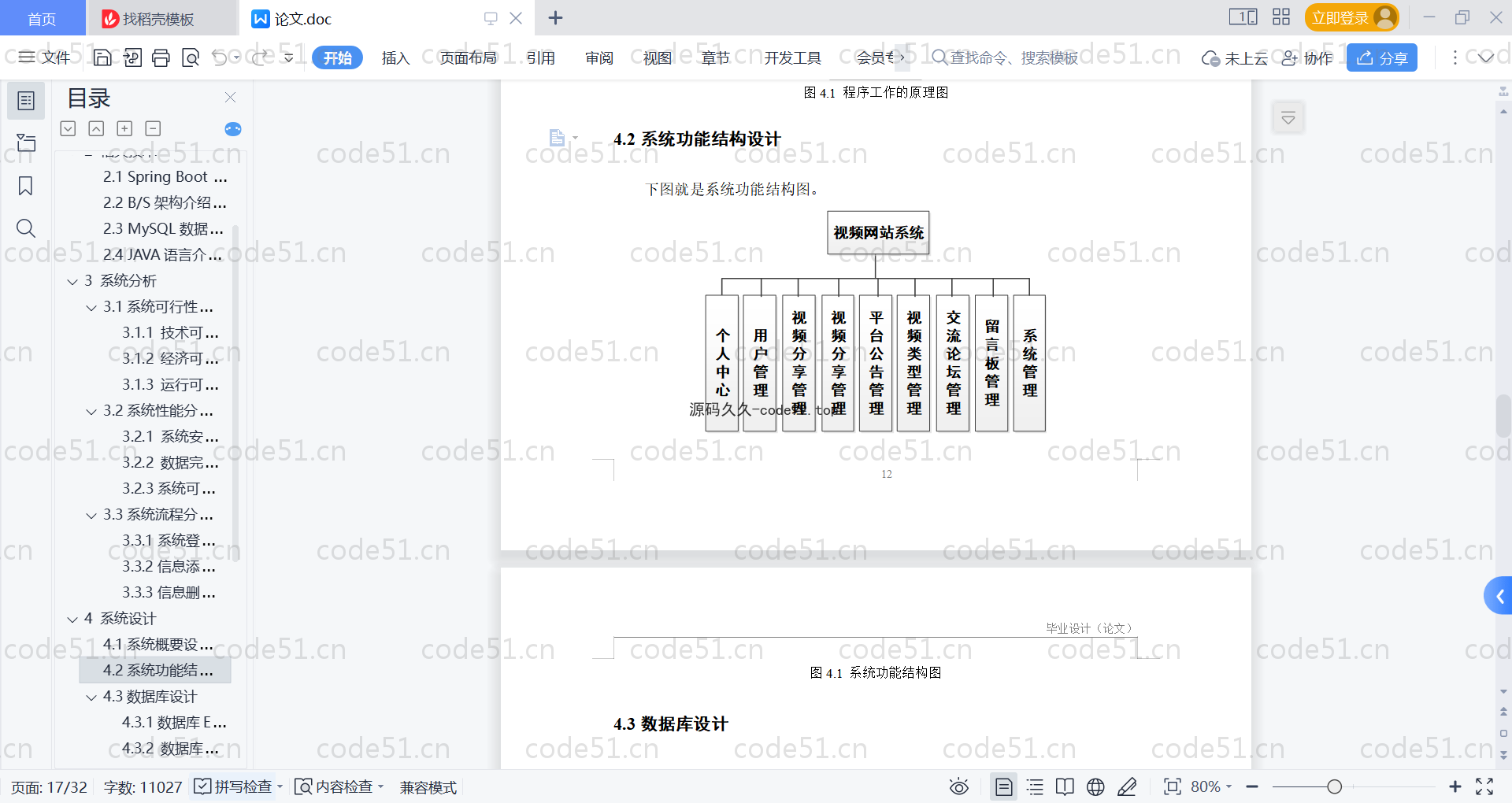Click the Redo arrow icon
Screen dimensions: 1512x803
click(259, 57)
